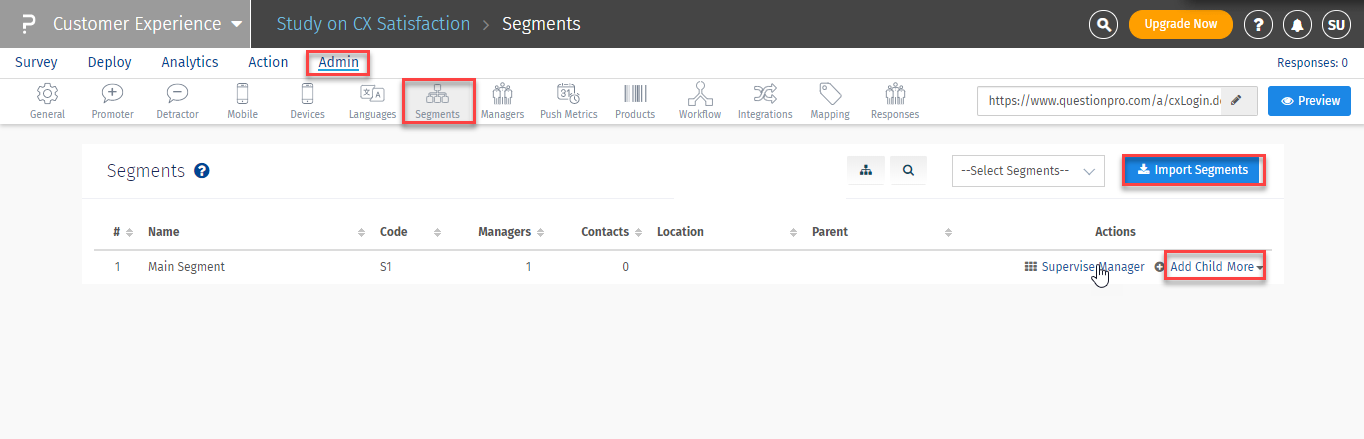Open the notifications bell icon
This screenshot has width=1364, height=439.
pos(1297,24)
